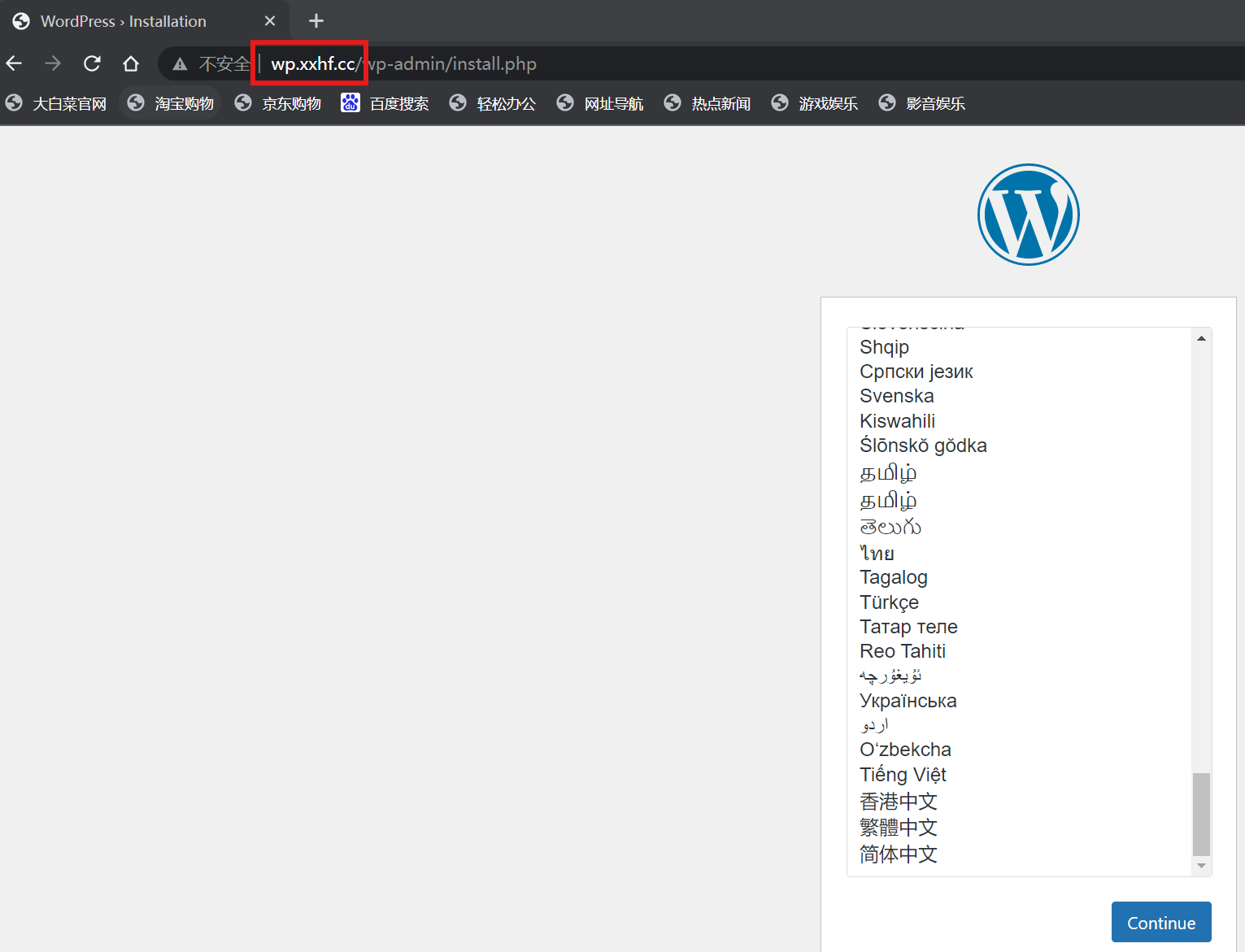Click the language list scroll-up arrow
Viewport: 1245px width, 952px height.
tap(1201, 338)
